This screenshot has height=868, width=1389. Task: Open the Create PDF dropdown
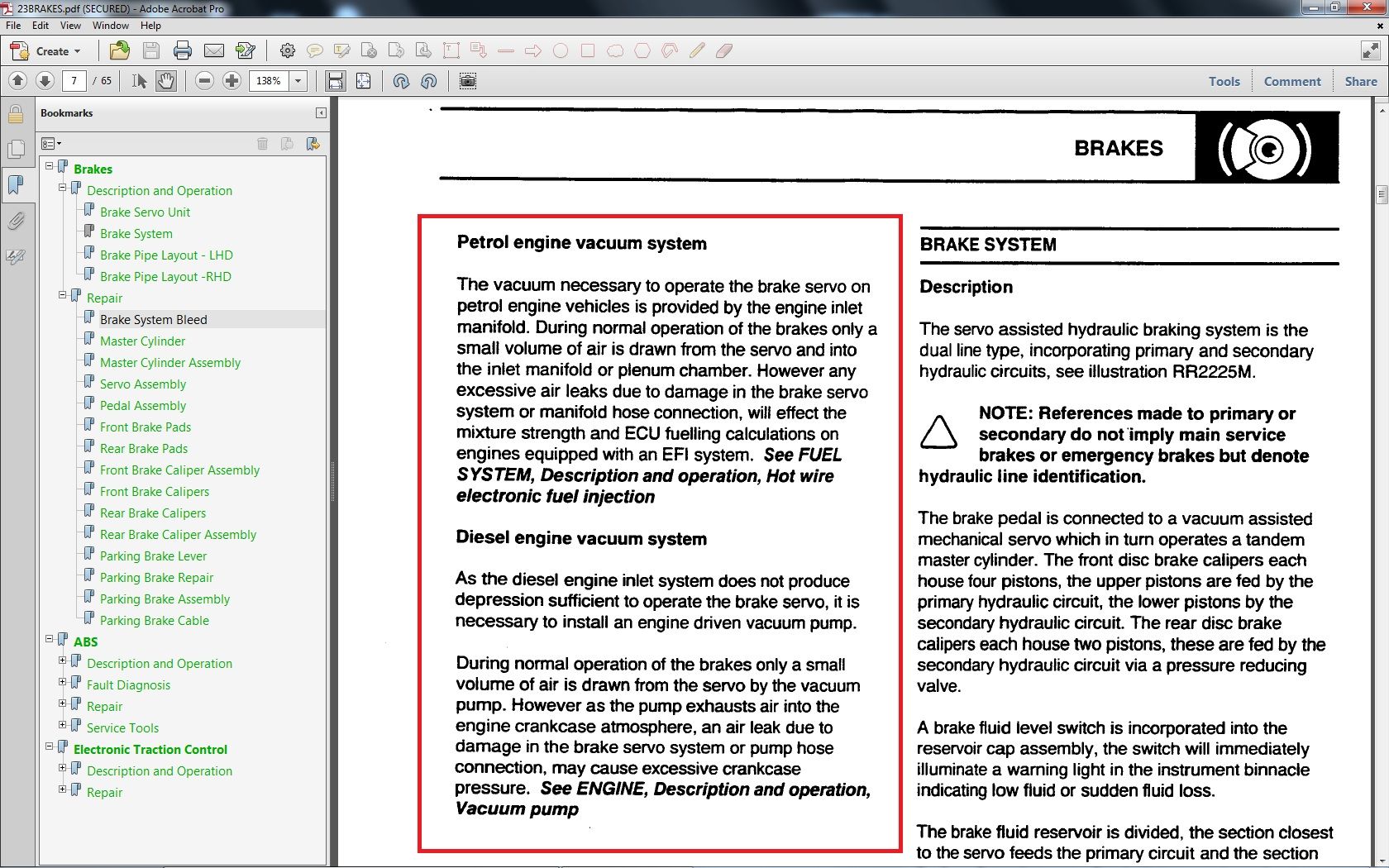point(45,51)
